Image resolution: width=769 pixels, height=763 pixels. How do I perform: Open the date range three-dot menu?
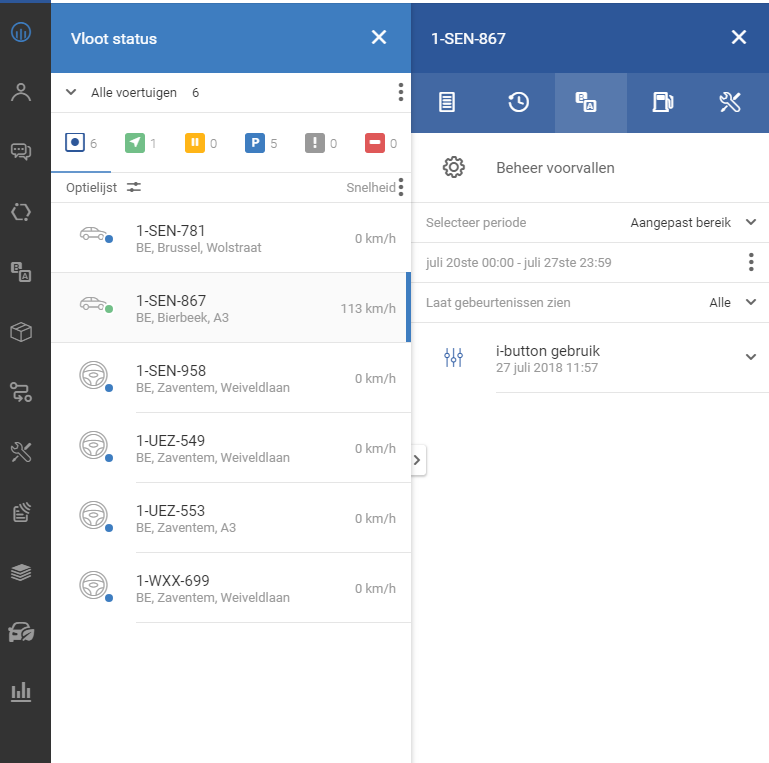pyautogui.click(x=751, y=262)
